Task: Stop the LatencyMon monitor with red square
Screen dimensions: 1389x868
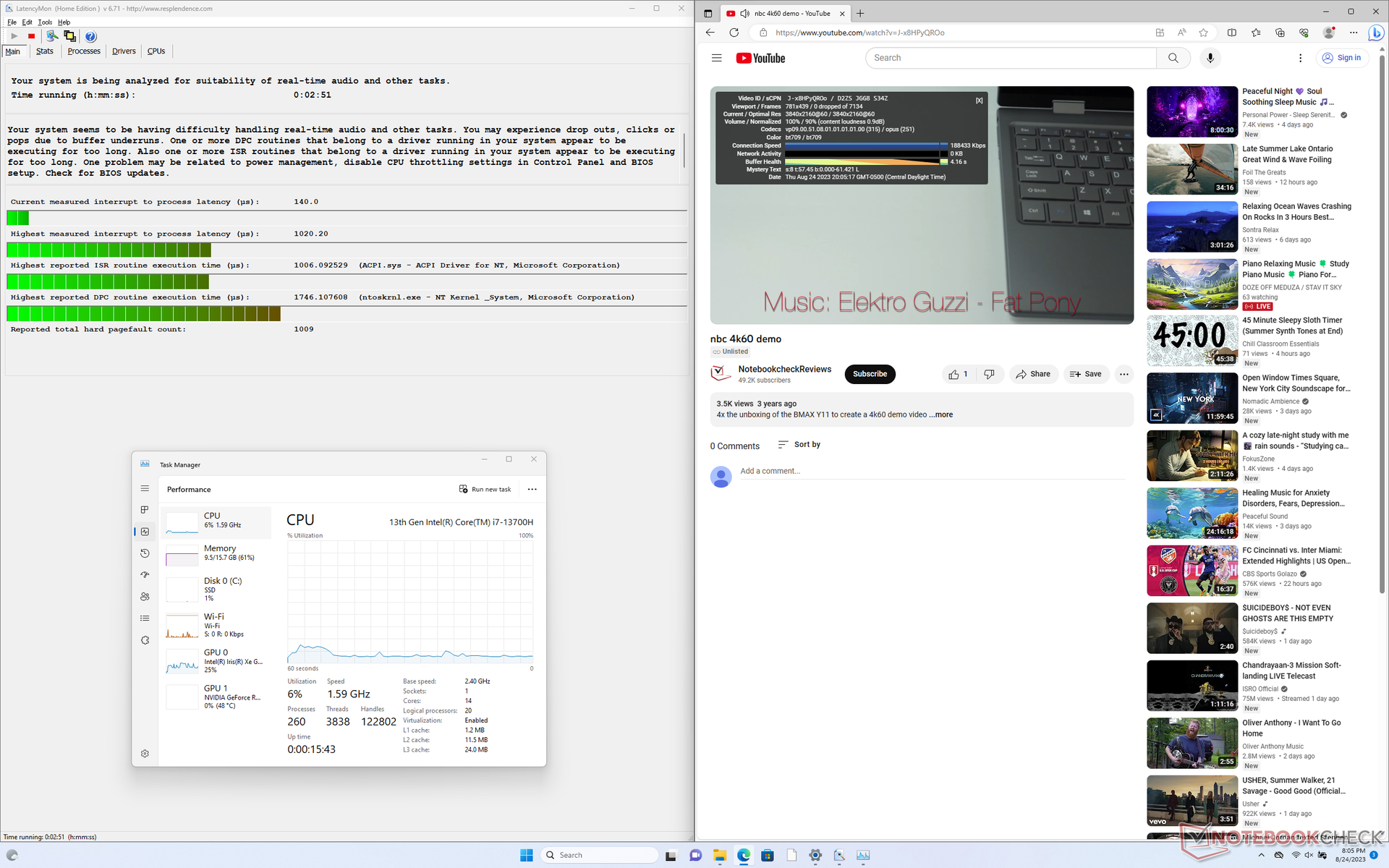Action: 31,36
